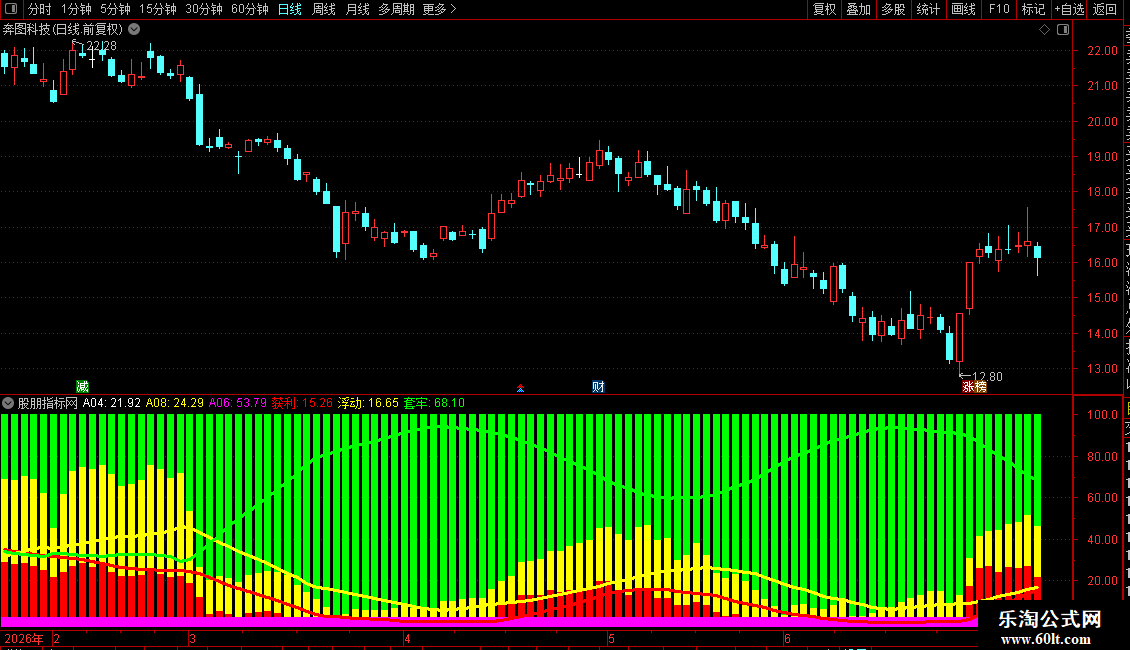This screenshot has width=1130, height=650.
Task: Click the A04: 21.92 indicator value
Action: click(112, 404)
